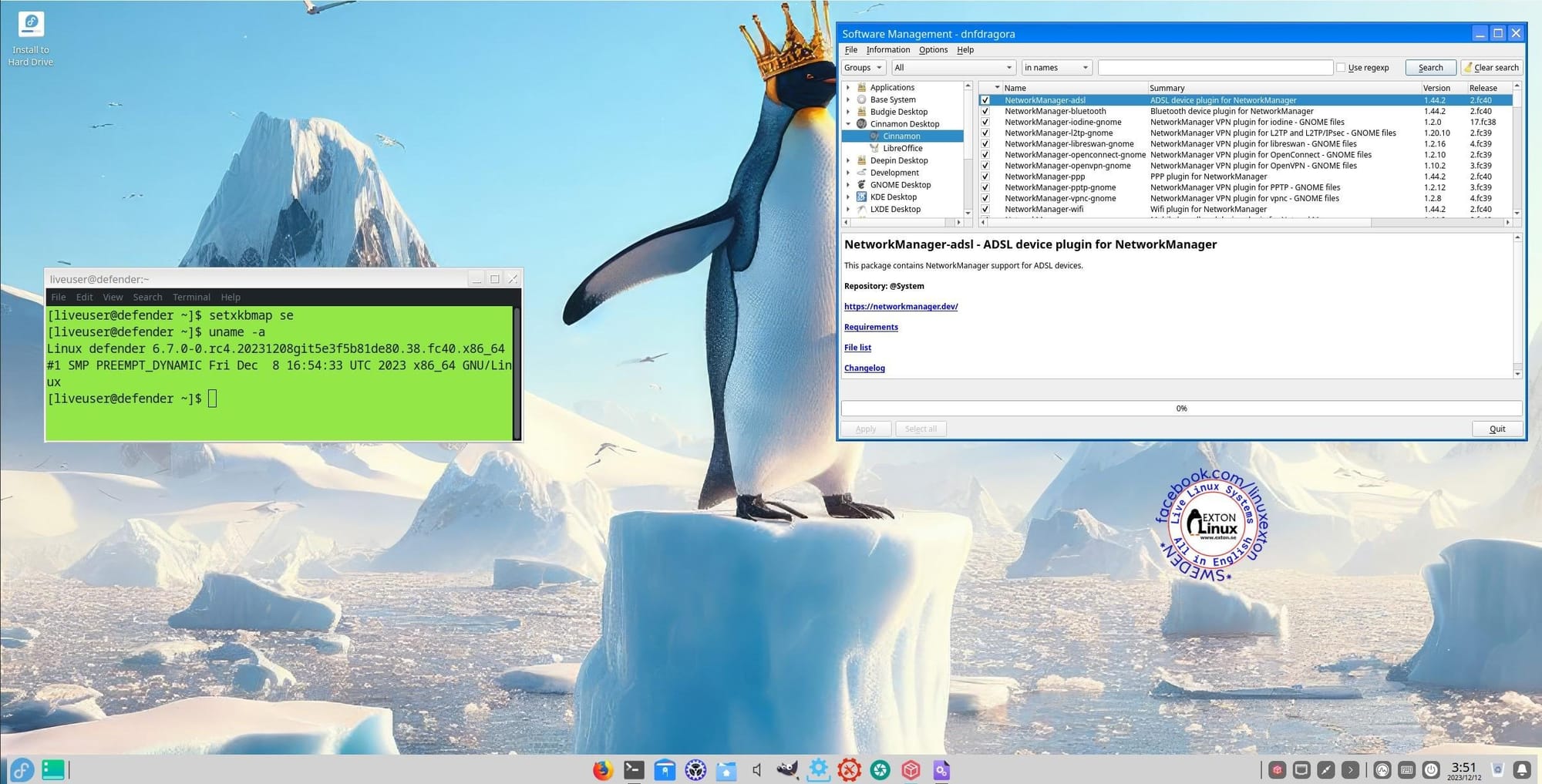Viewport: 1542px width, 784px height.
Task: Click the 0% progress bar
Action: tap(1181, 409)
